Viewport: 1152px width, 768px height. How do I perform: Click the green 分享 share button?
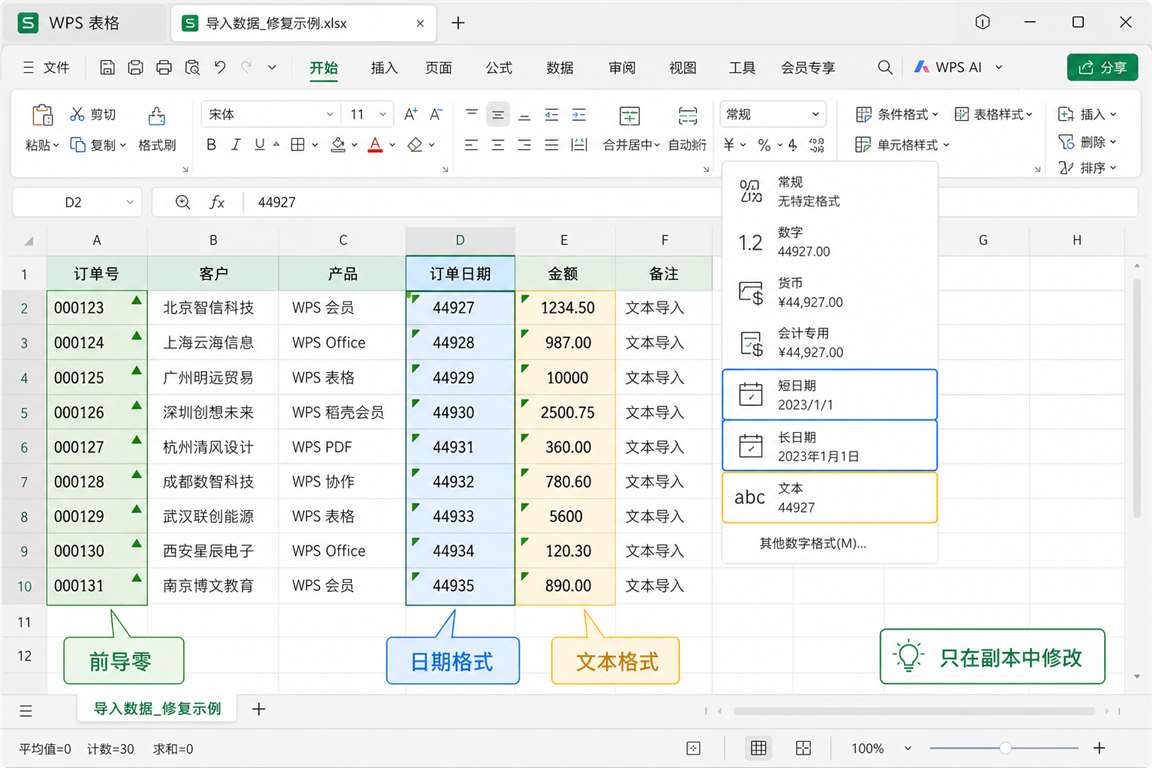click(x=1102, y=68)
